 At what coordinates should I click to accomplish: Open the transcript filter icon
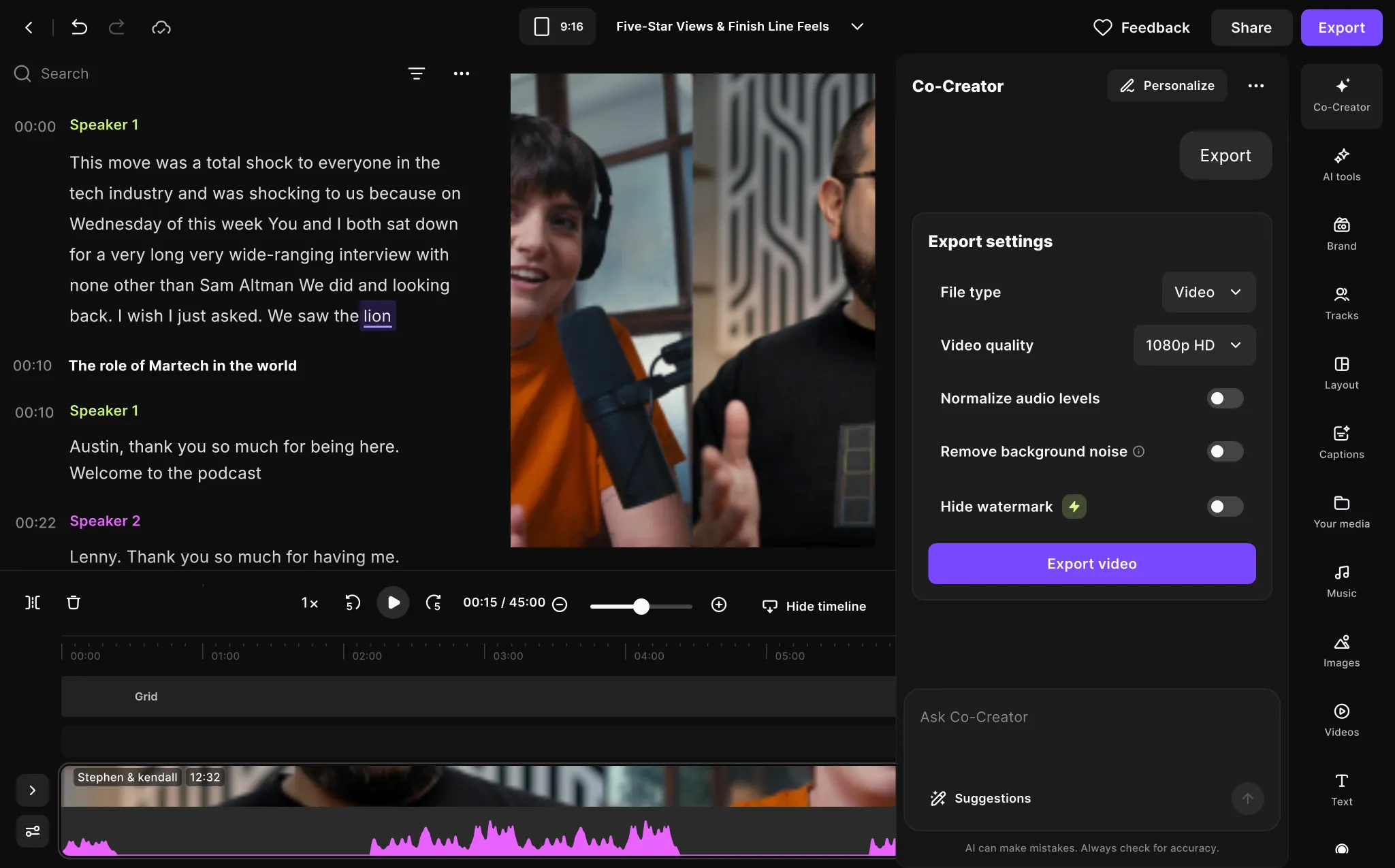pos(417,74)
